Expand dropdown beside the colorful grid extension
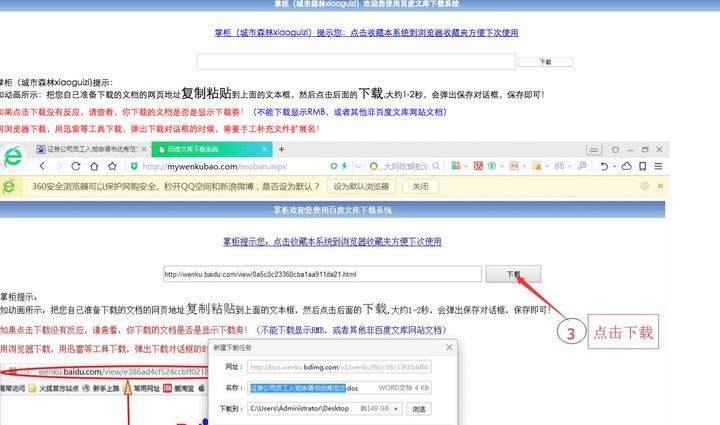 coord(465,167)
